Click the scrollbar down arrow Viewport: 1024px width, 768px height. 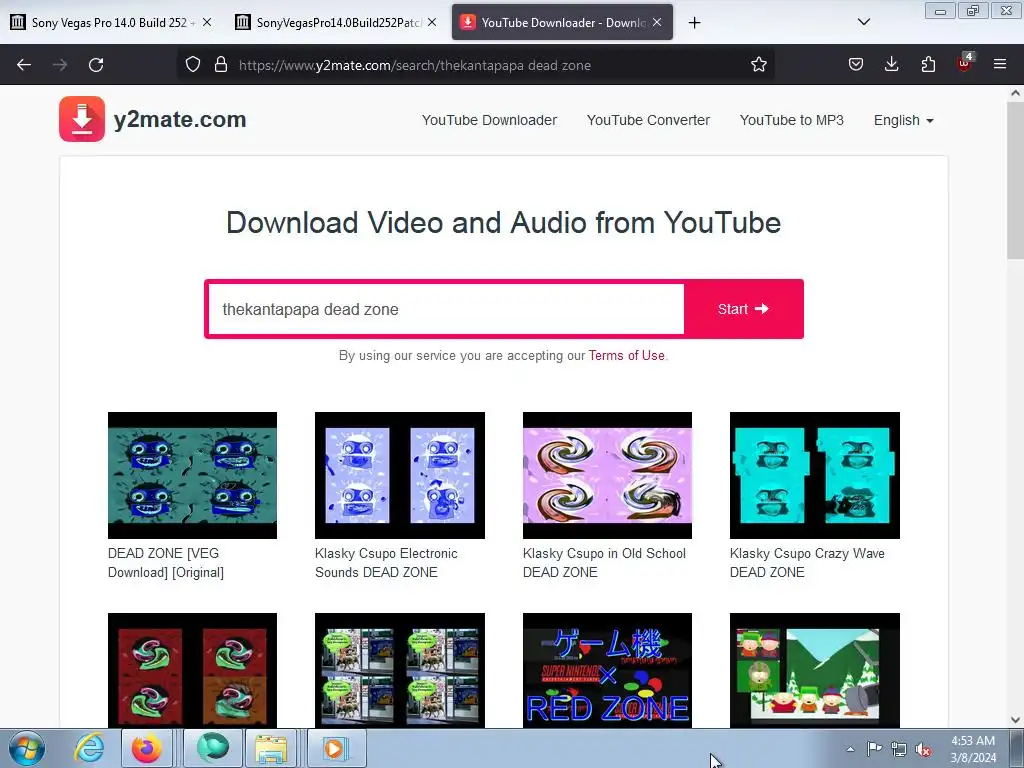[x=1015, y=720]
